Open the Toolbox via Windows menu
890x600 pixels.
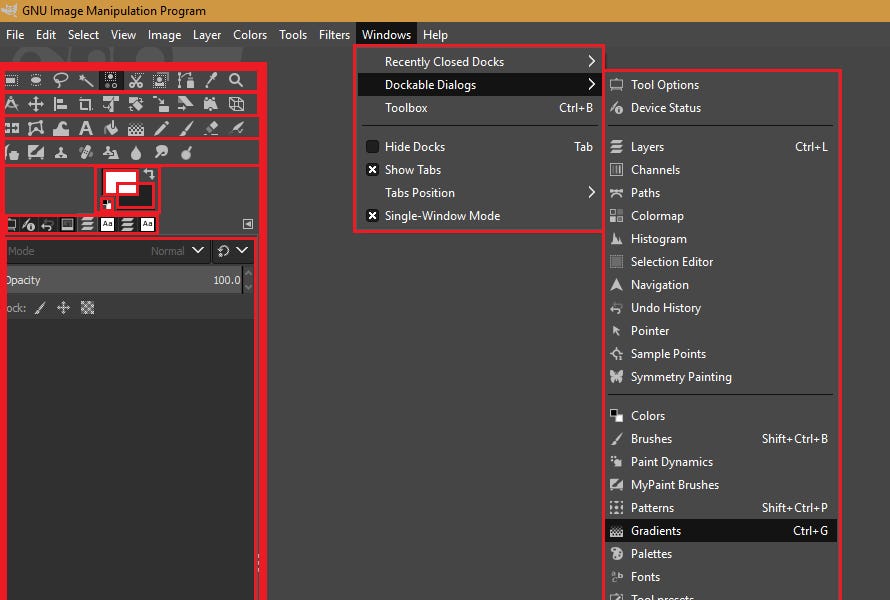click(404, 107)
